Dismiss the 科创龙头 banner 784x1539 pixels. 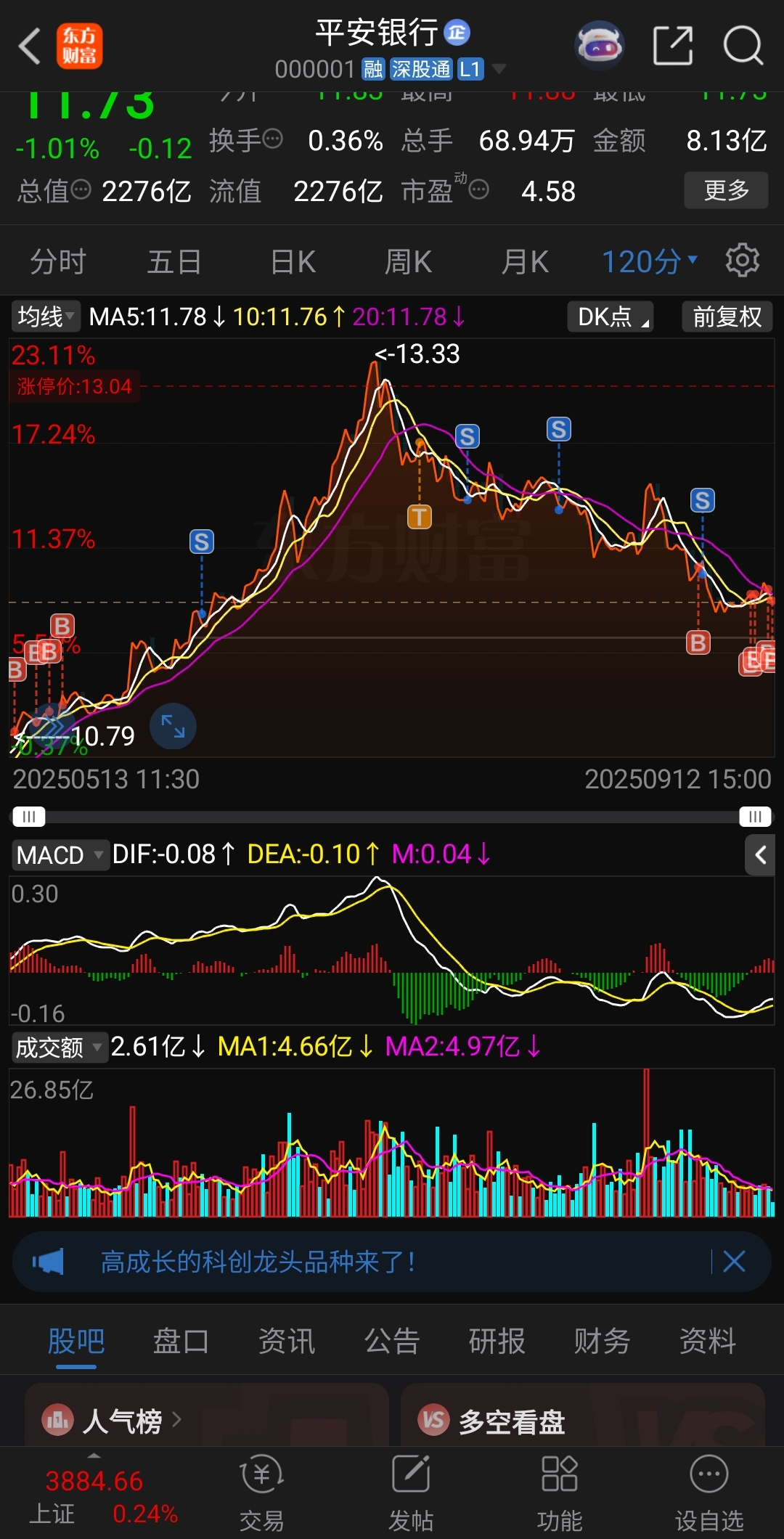[x=735, y=1262]
